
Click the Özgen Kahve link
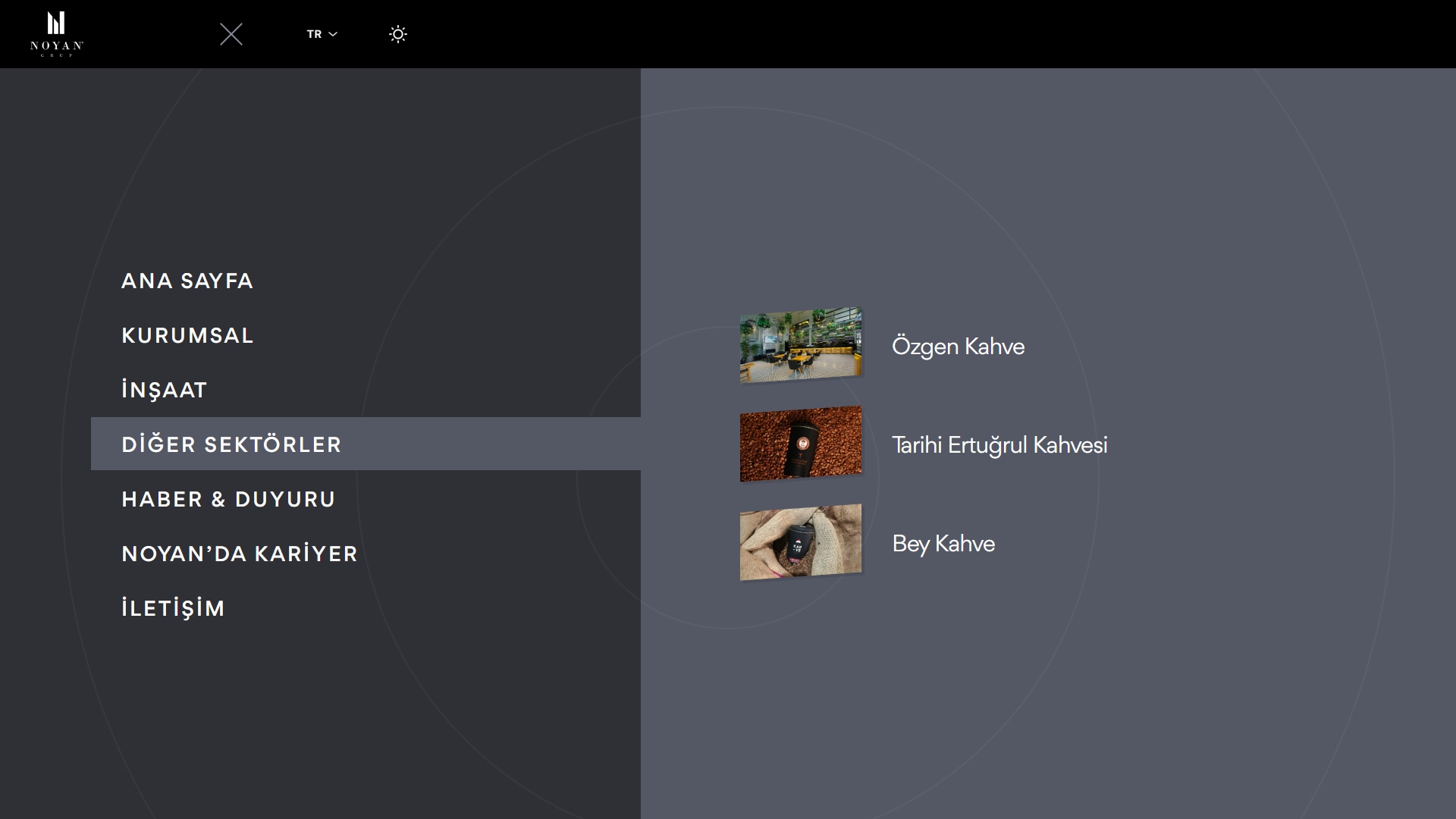(x=958, y=347)
